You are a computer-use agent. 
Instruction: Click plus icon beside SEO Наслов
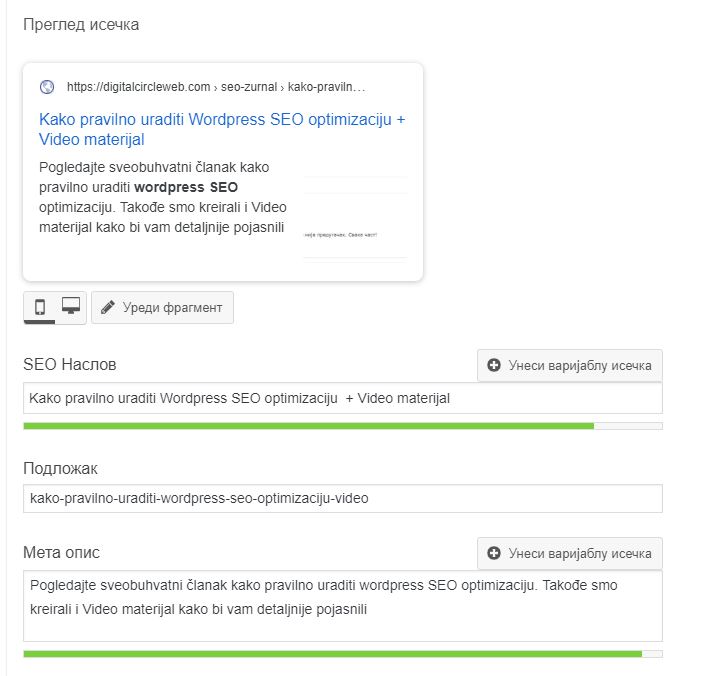[x=494, y=366]
